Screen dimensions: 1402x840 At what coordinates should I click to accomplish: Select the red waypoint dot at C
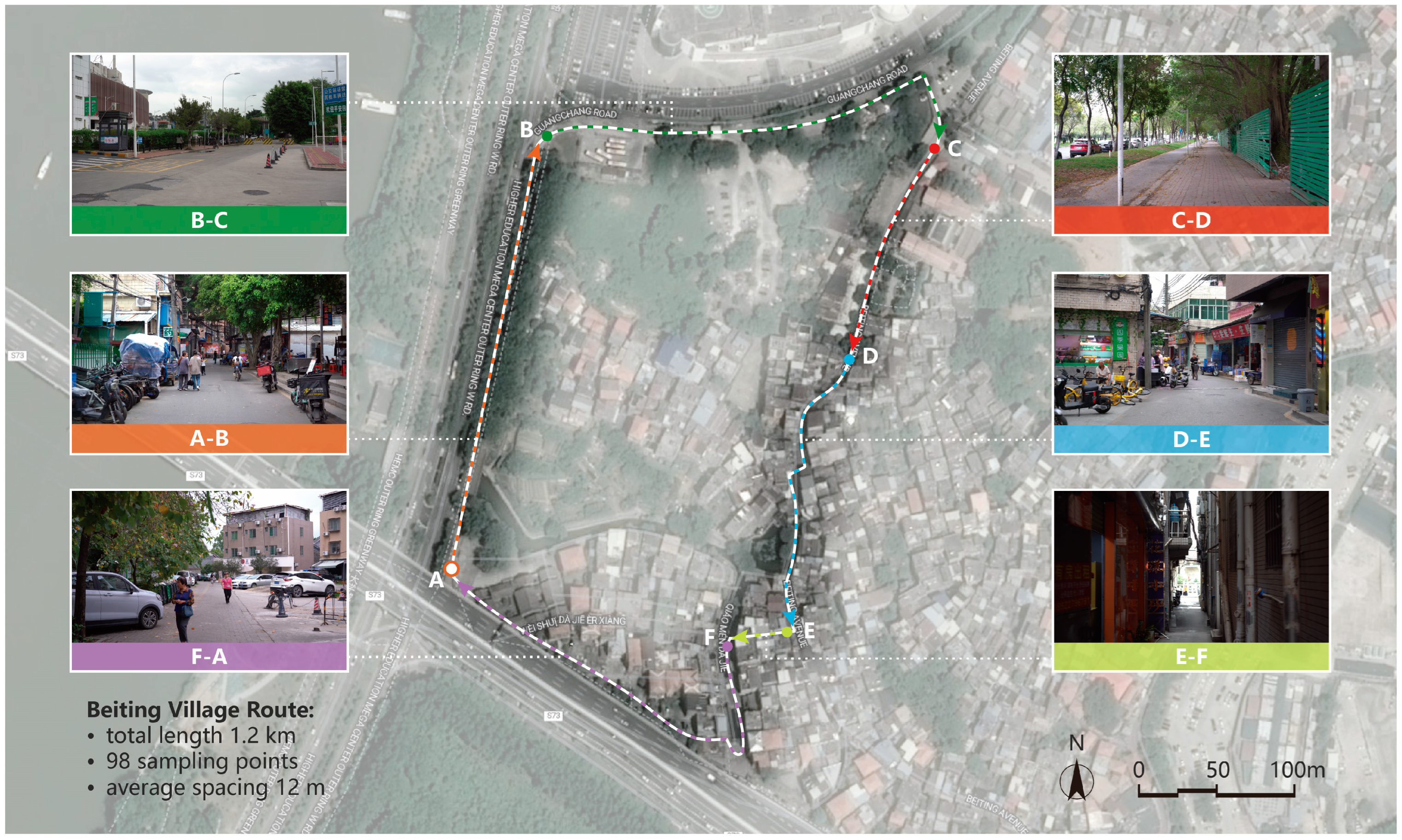[935, 148]
